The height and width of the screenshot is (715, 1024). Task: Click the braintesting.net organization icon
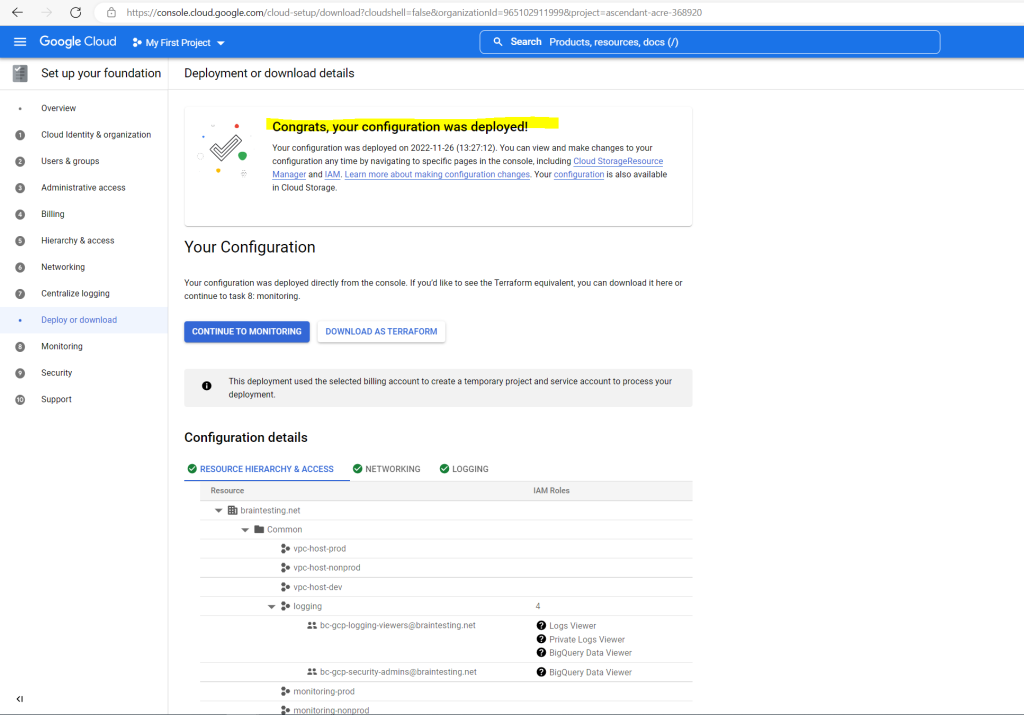click(x=232, y=510)
